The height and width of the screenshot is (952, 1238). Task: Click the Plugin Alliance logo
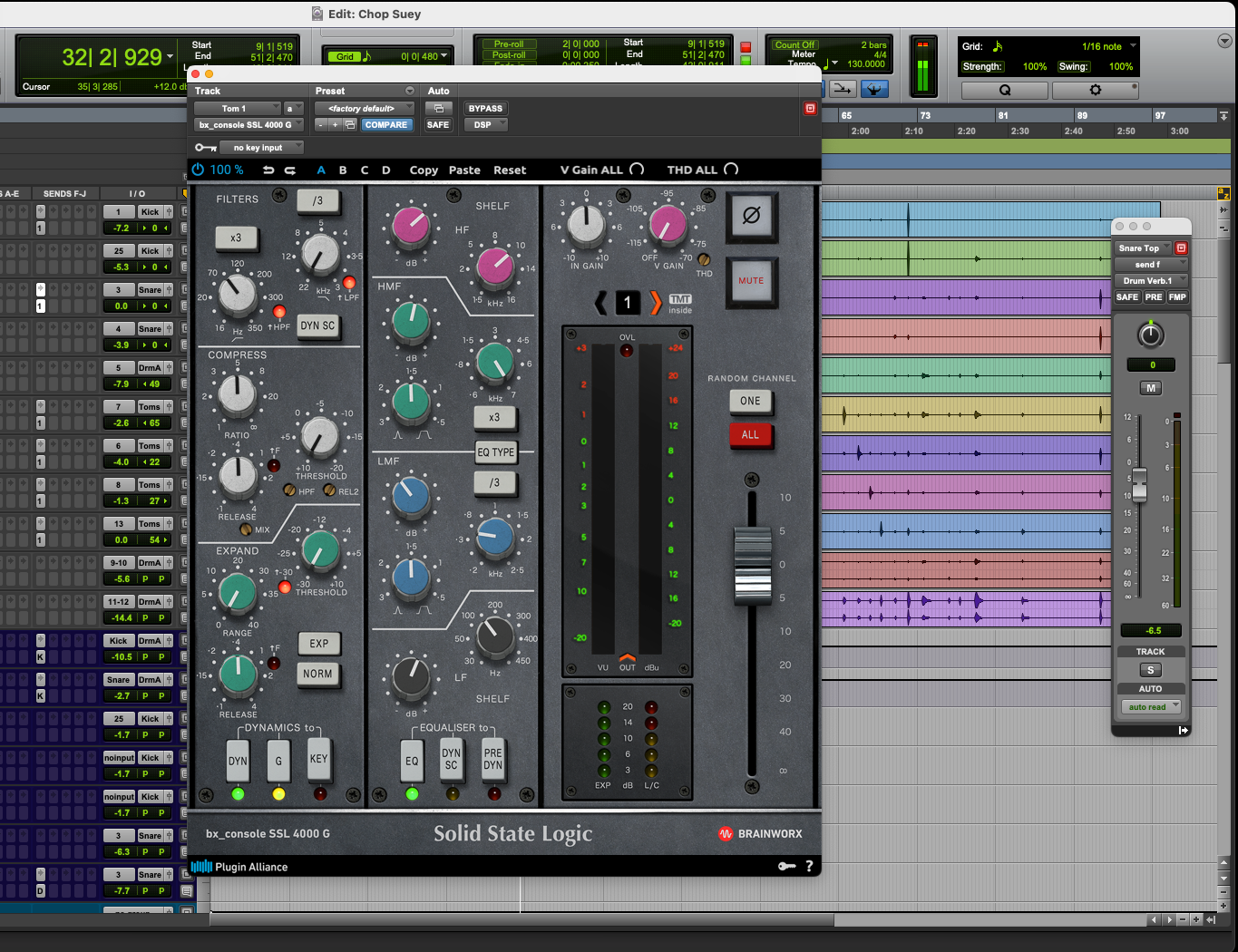(239, 867)
